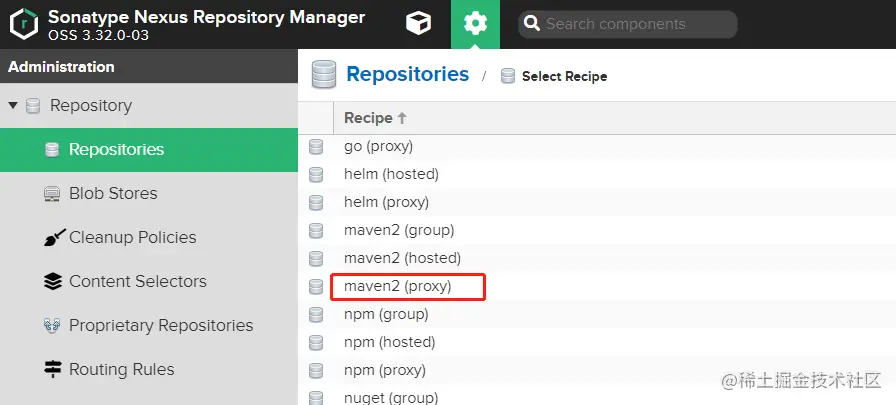Click the Sonatype Nexus Repository Manager title
This screenshot has width=896, height=405.
206,17
